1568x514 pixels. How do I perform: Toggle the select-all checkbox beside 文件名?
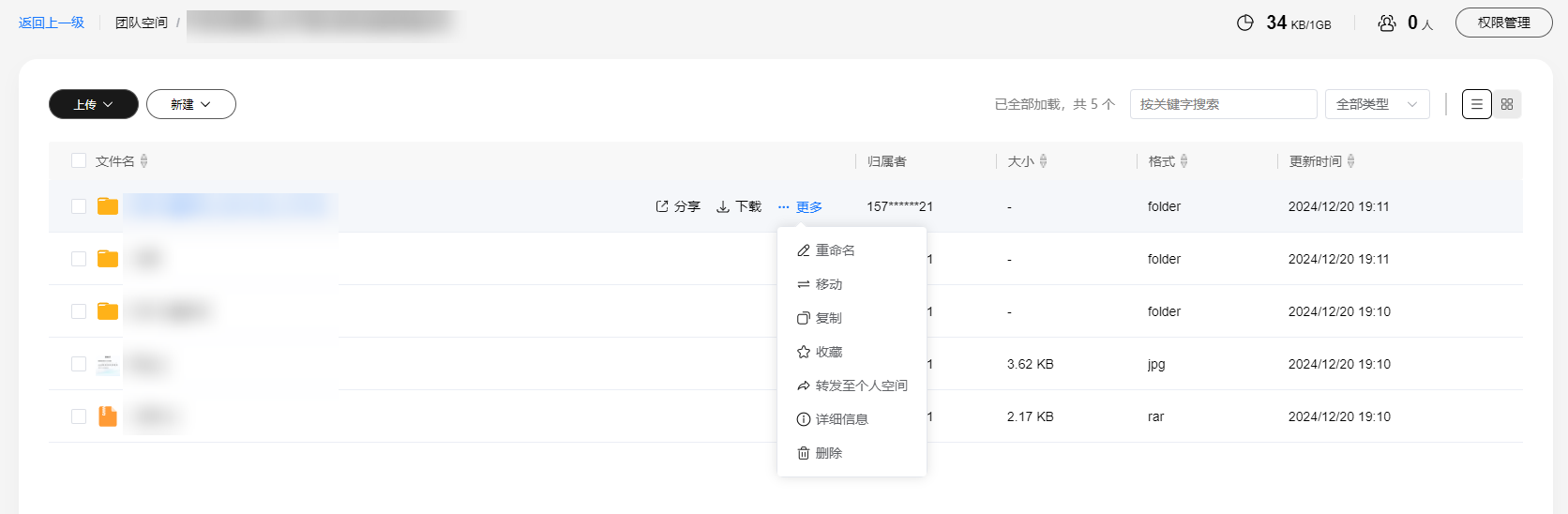[79, 160]
